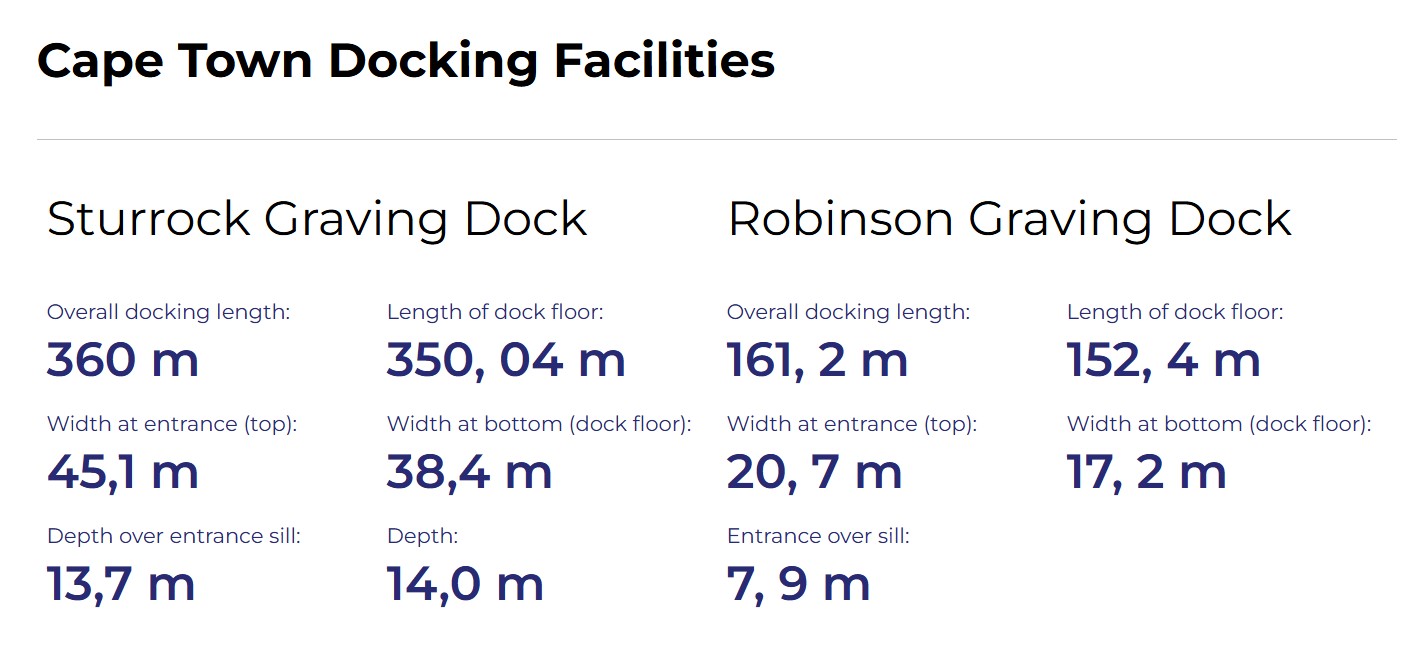This screenshot has width=1416, height=658.
Task: Click the 20, 7 m entrance width
Action: click(x=814, y=472)
